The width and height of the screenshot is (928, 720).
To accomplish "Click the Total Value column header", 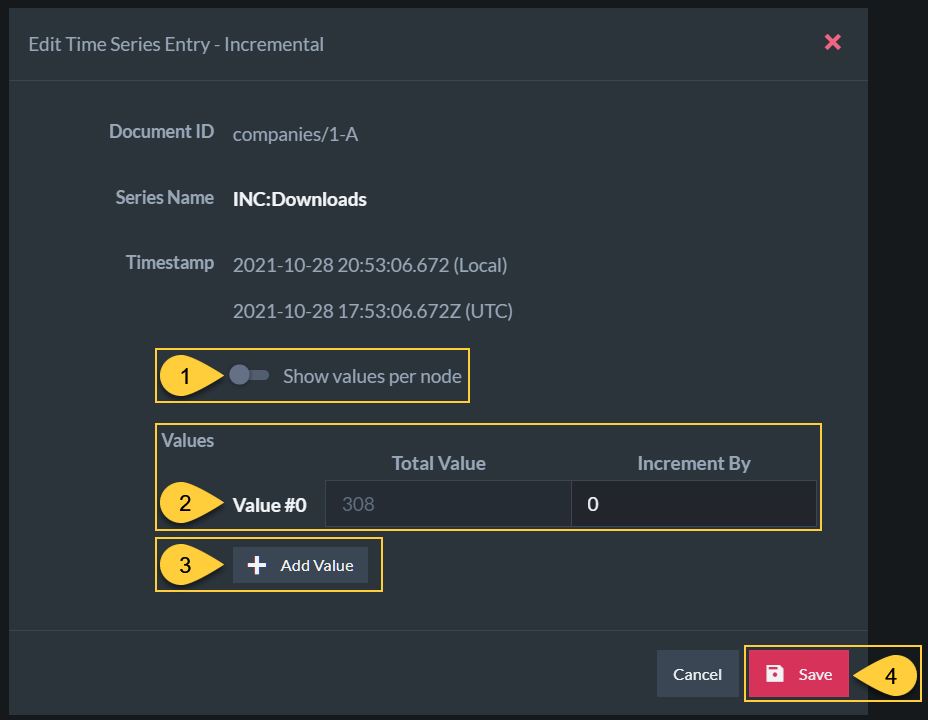I will tap(439, 463).
